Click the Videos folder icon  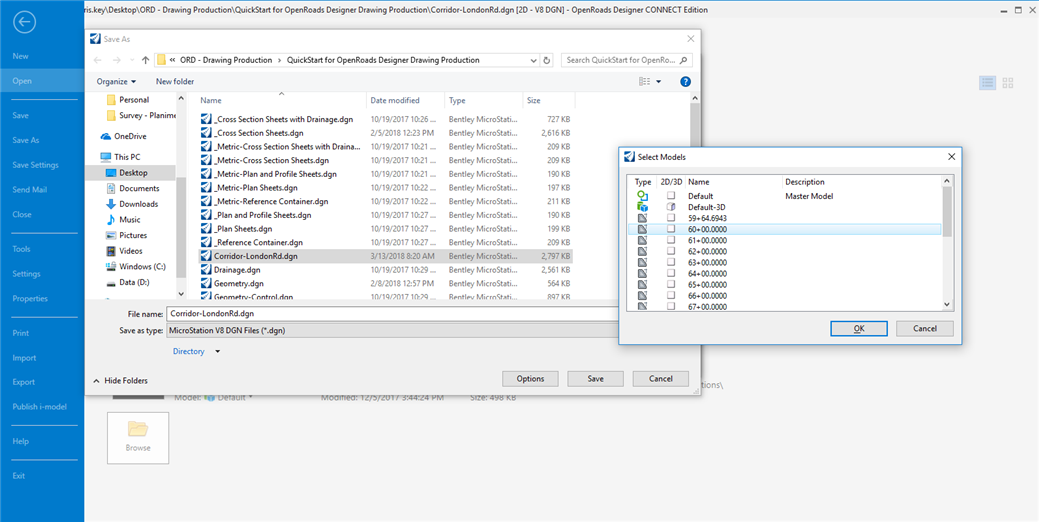click(111, 251)
